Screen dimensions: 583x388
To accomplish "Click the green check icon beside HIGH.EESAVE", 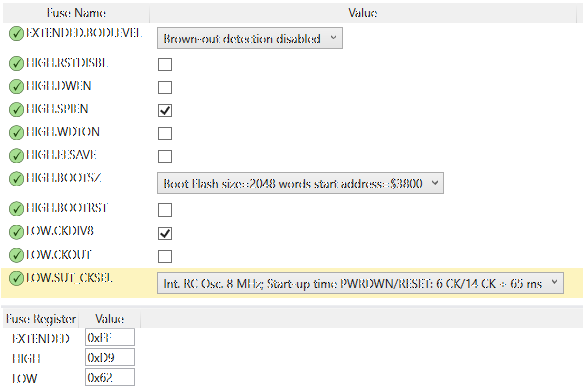I will (x=16, y=156).
